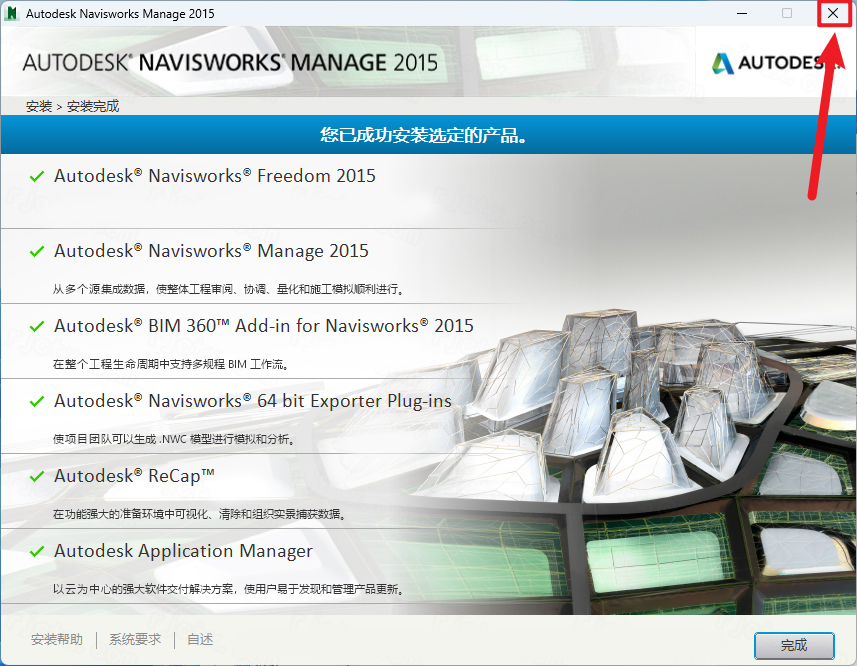Click the green check beside Autodesk Application Manager
The image size is (857, 666).
pyautogui.click(x=37, y=551)
